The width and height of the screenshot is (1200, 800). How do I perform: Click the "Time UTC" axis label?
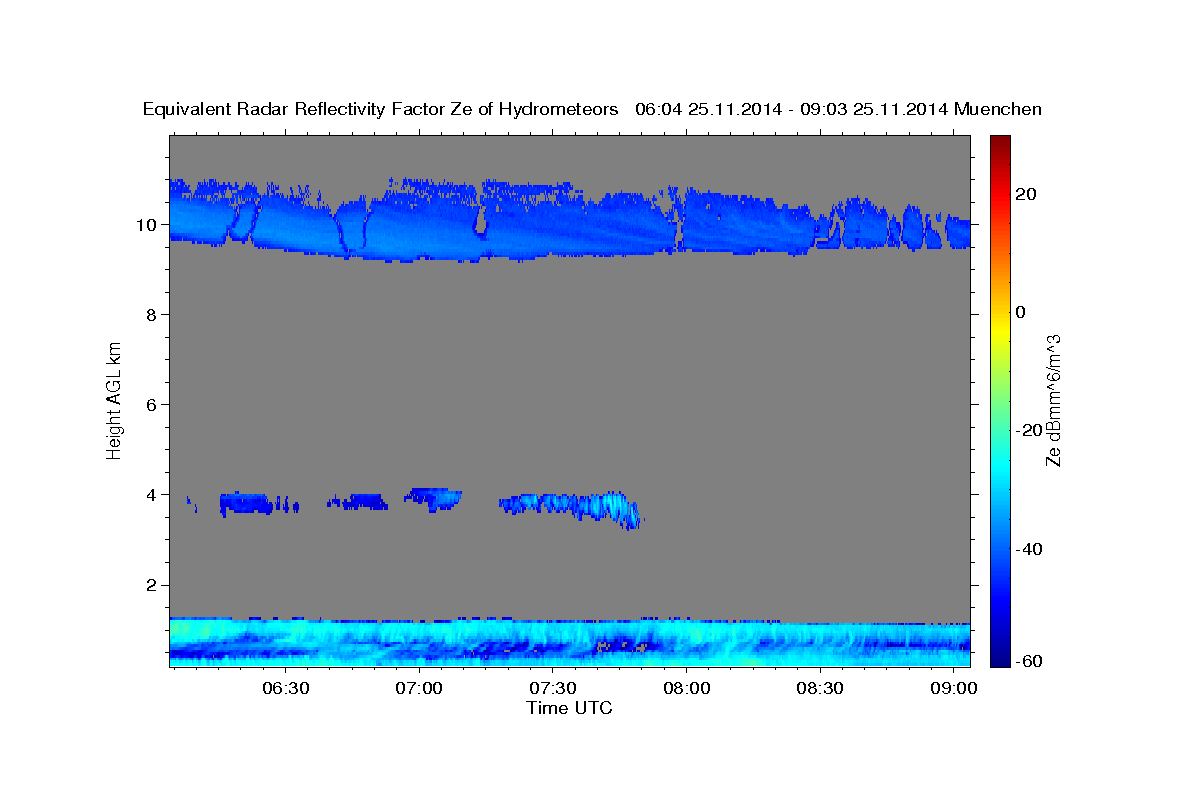click(569, 708)
